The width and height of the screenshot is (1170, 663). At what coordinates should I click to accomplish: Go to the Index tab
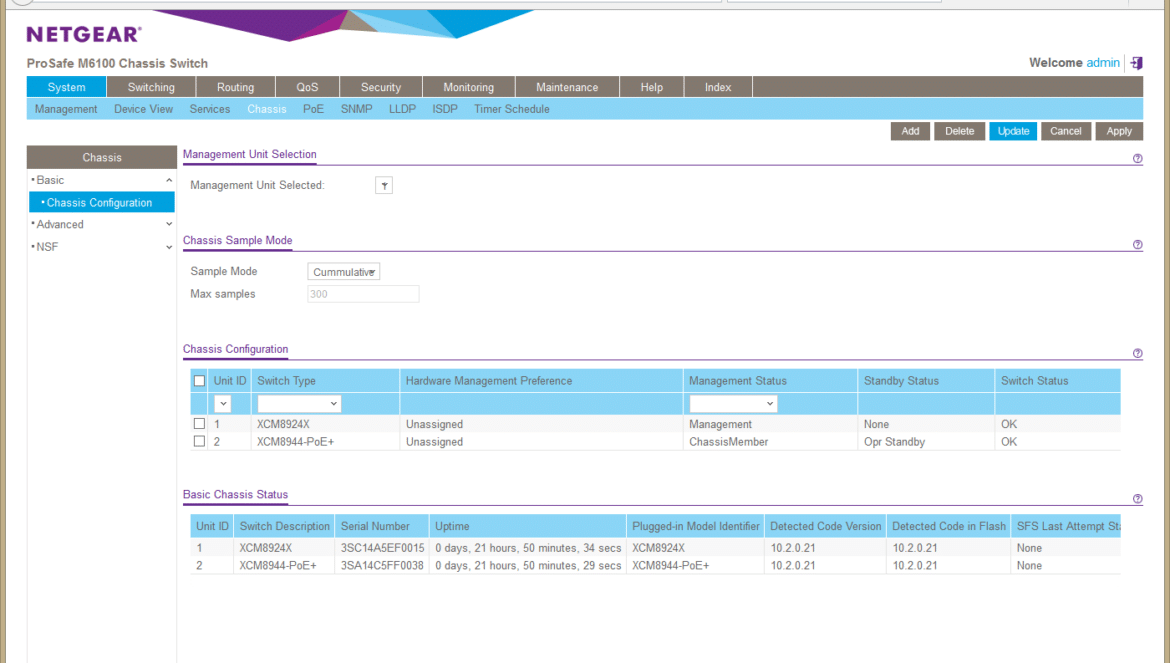click(718, 87)
